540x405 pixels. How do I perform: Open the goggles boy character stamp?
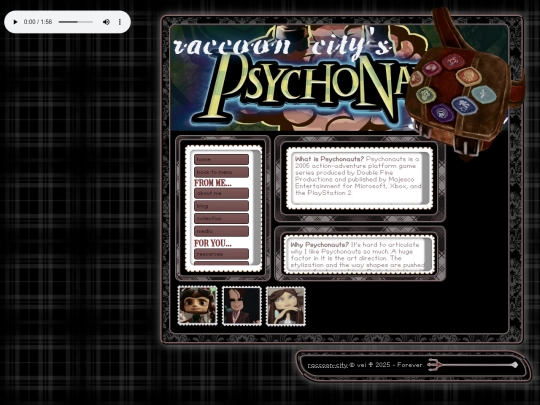click(198, 305)
